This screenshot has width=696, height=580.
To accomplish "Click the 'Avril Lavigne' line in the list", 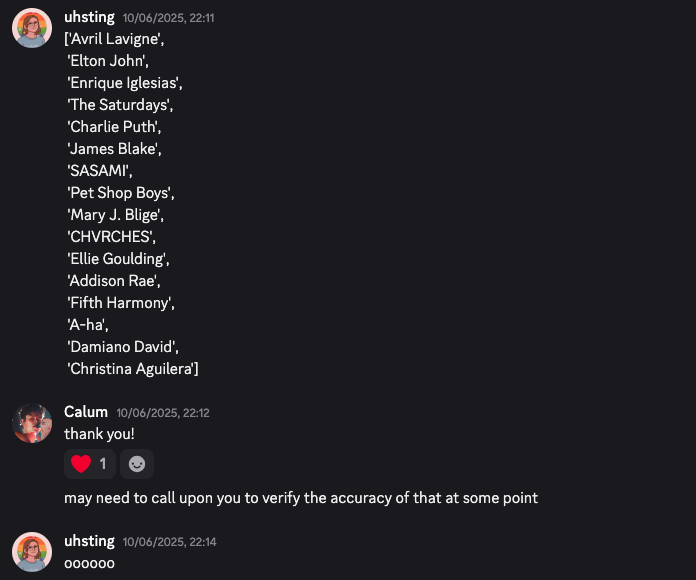I will 114,39.
